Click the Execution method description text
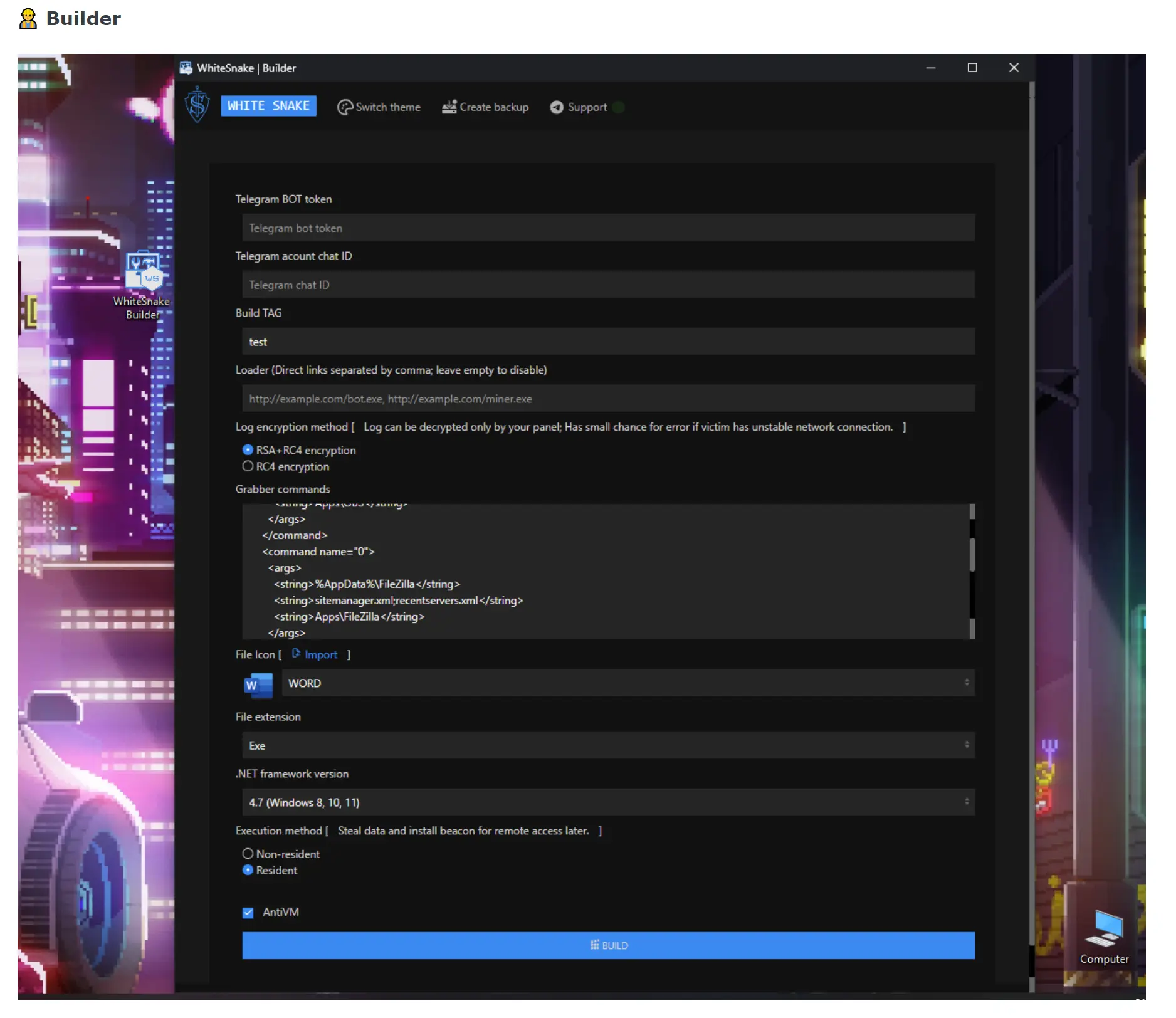Screen dimensions: 1176x1018 coord(463,831)
